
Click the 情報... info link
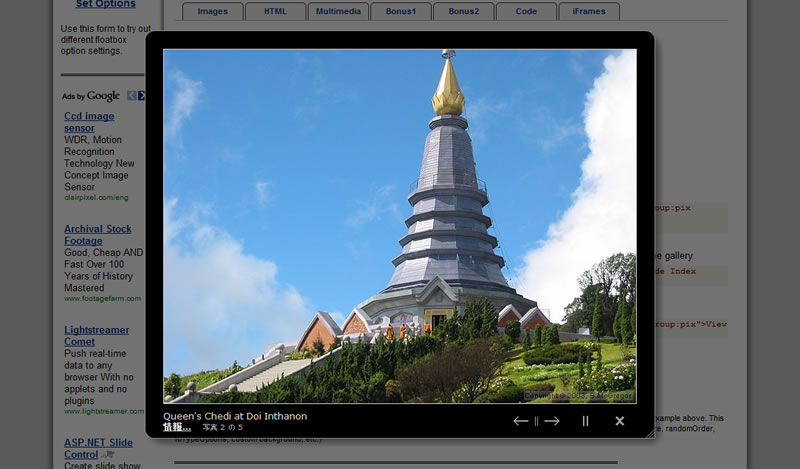[x=177, y=427]
